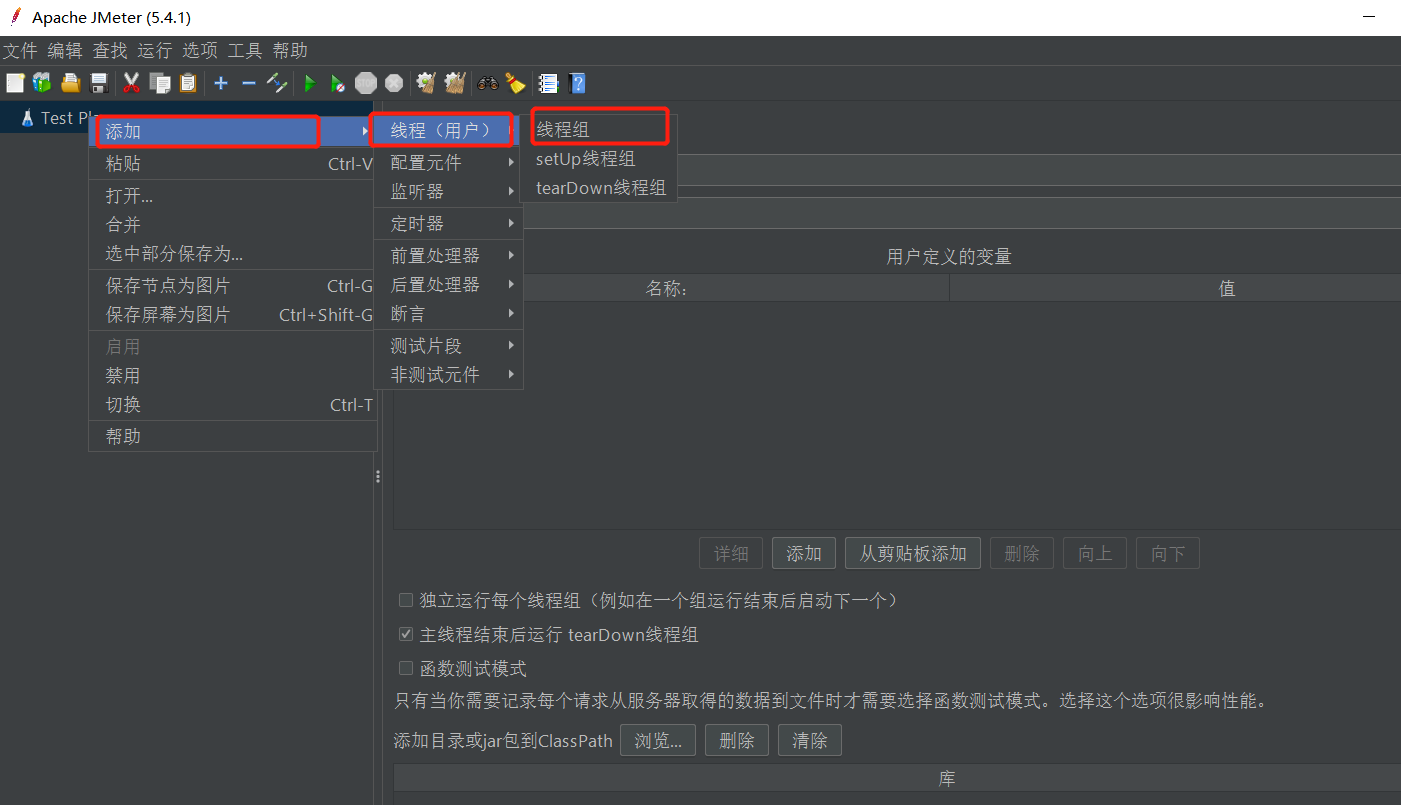1401x805 pixels.
Task: Click the Cut scissors icon
Action: click(x=131, y=83)
